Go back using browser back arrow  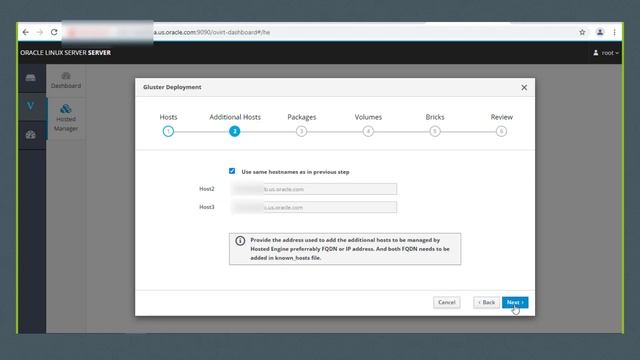point(26,32)
